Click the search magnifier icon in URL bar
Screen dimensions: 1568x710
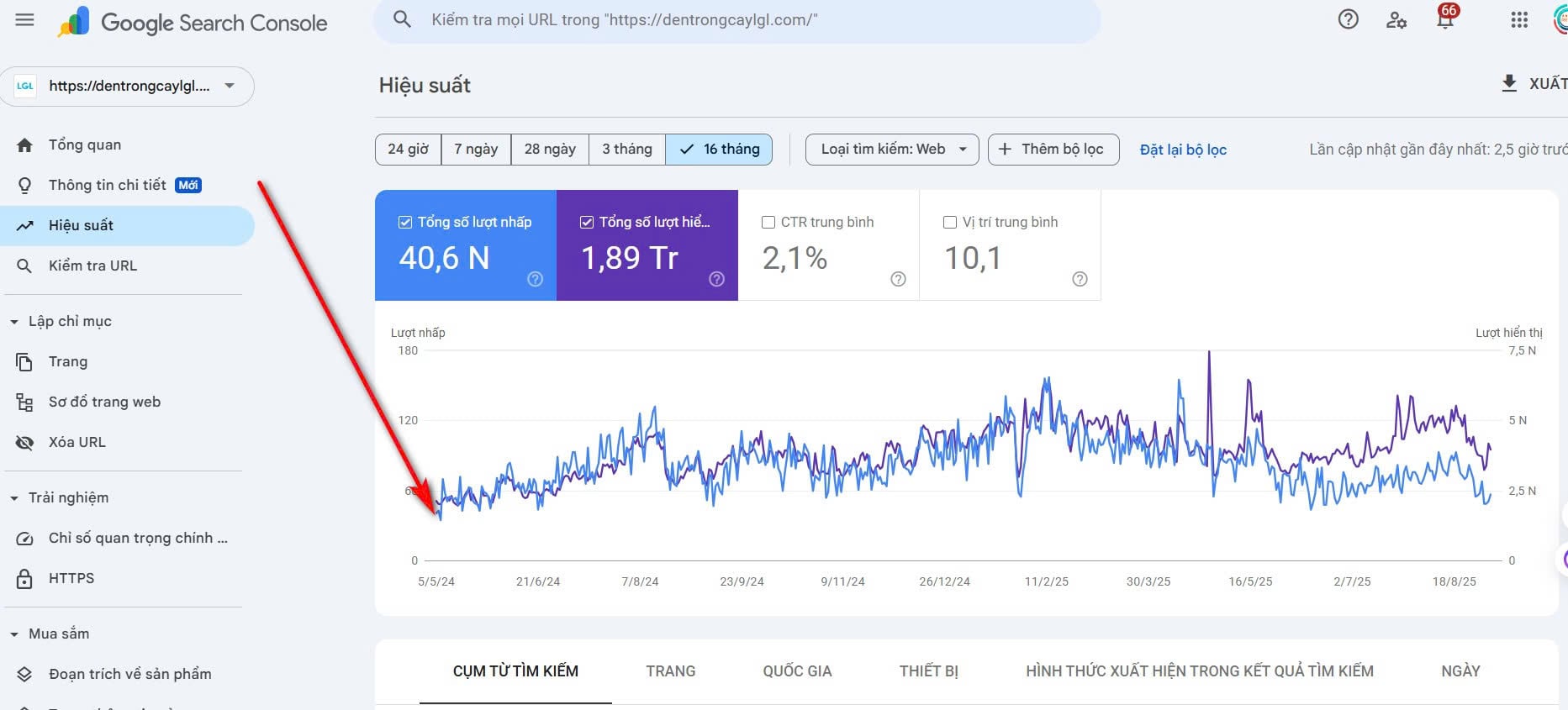click(x=403, y=19)
